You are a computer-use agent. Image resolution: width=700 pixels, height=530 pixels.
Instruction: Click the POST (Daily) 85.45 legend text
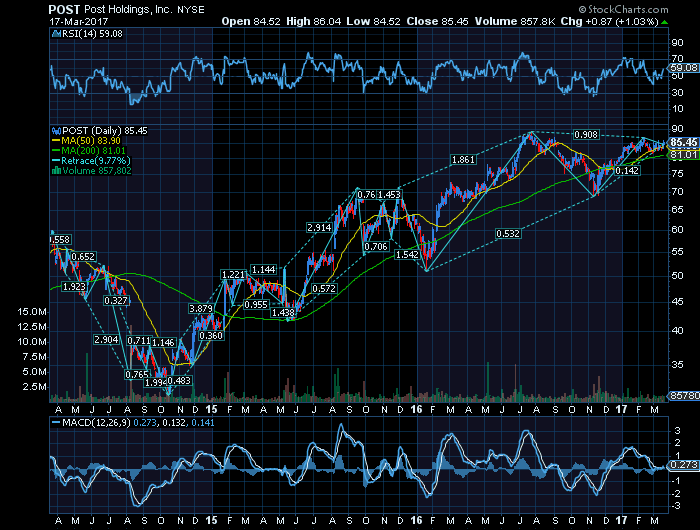(105, 131)
